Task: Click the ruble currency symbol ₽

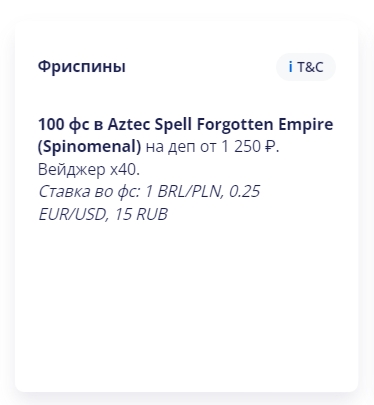Action: coord(270,147)
